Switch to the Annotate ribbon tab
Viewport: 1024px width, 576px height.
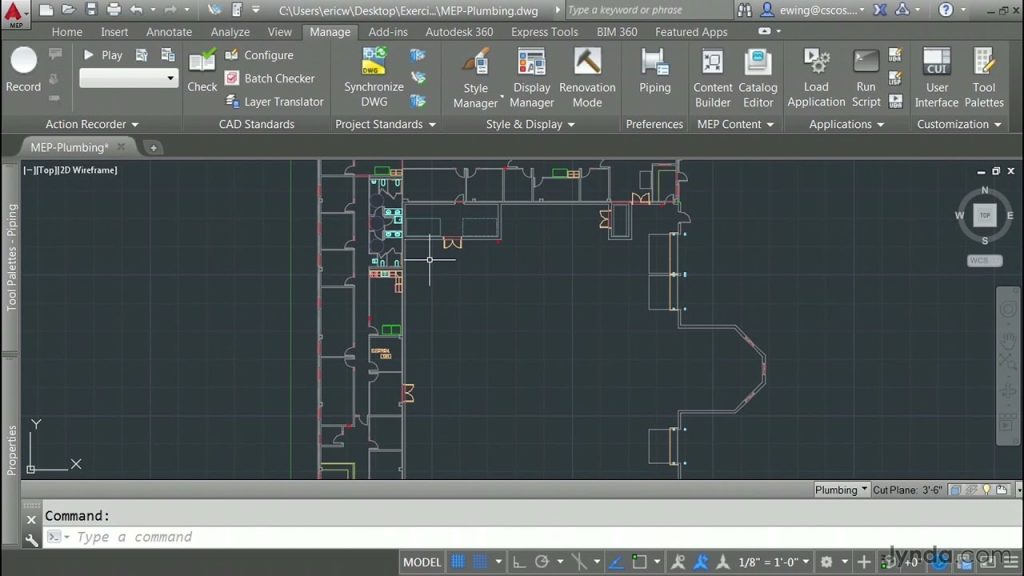coord(168,31)
